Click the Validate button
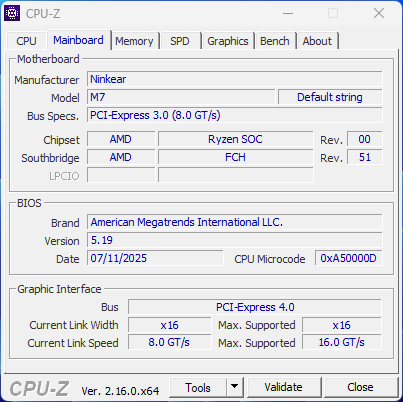The image size is (403, 402). coord(284,387)
